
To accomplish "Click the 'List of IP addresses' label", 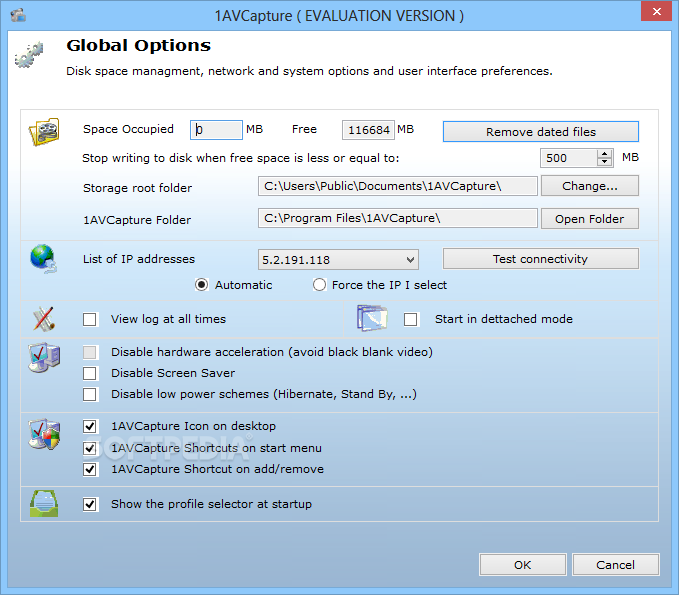I will (x=139, y=259).
